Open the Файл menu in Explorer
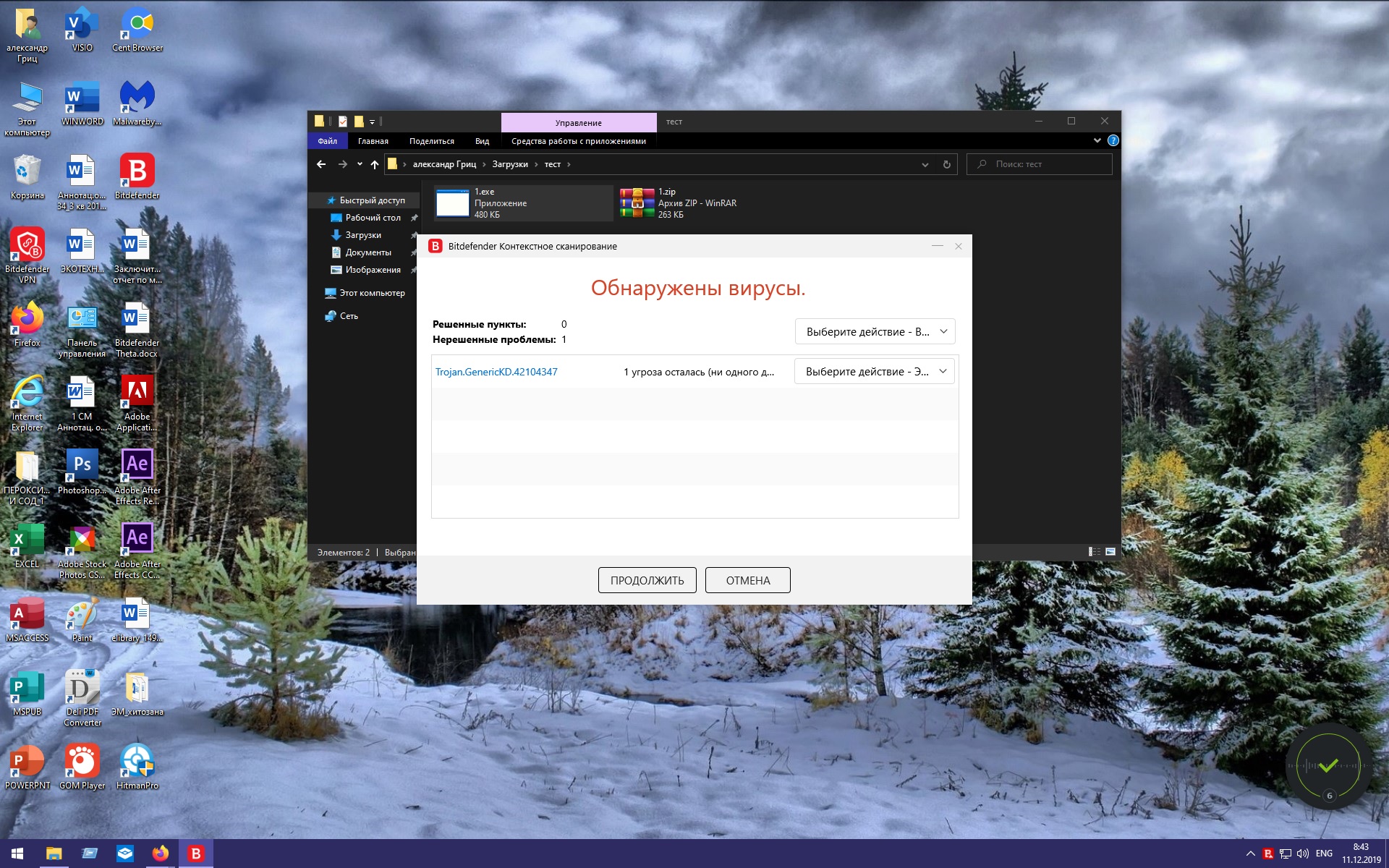Image resolution: width=1389 pixels, height=868 pixels. pos(327,142)
